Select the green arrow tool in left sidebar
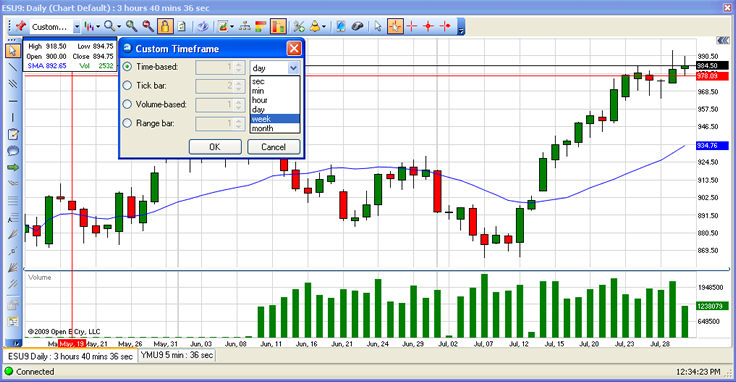736x382 pixels. point(13,167)
